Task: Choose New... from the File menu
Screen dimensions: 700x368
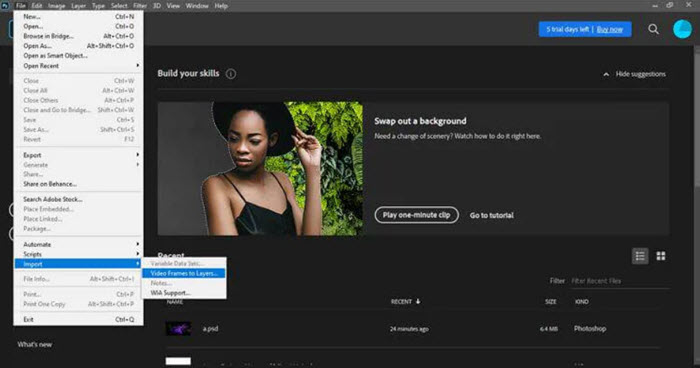Action: (x=78, y=17)
